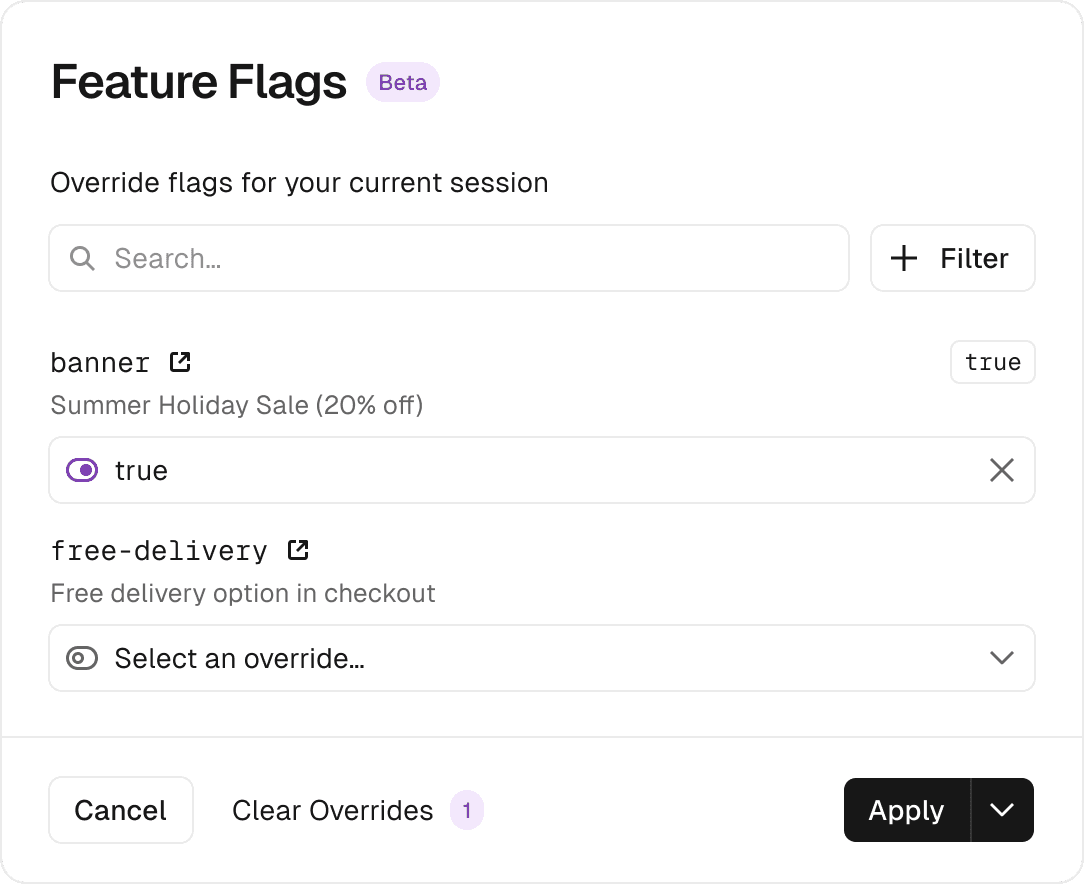This screenshot has width=1084, height=884.
Task: Select the banner flag name
Action: click(x=100, y=362)
